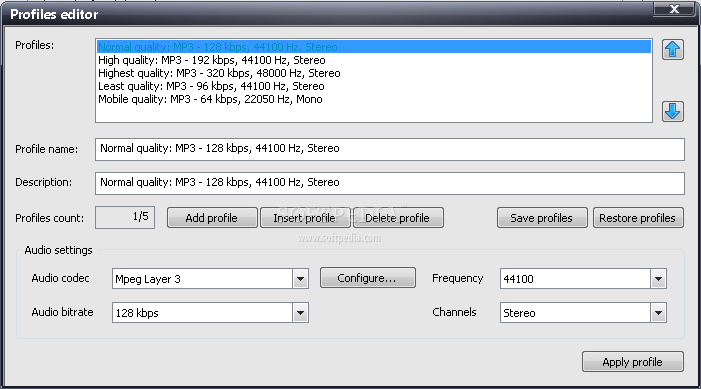Click into the Description text field

(389, 183)
